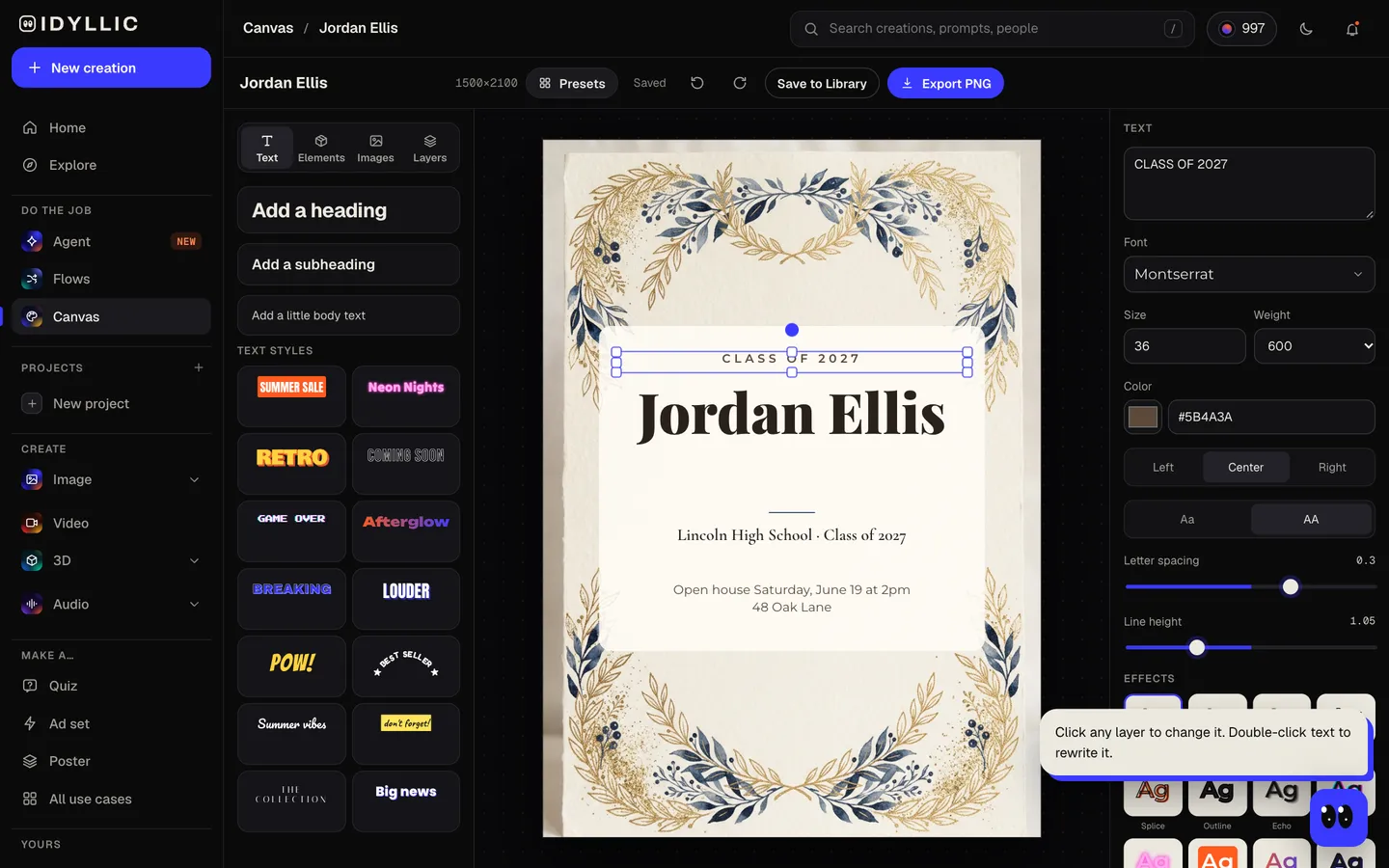1389x868 pixels.
Task: Click Save to Library
Action: pyautogui.click(x=822, y=83)
